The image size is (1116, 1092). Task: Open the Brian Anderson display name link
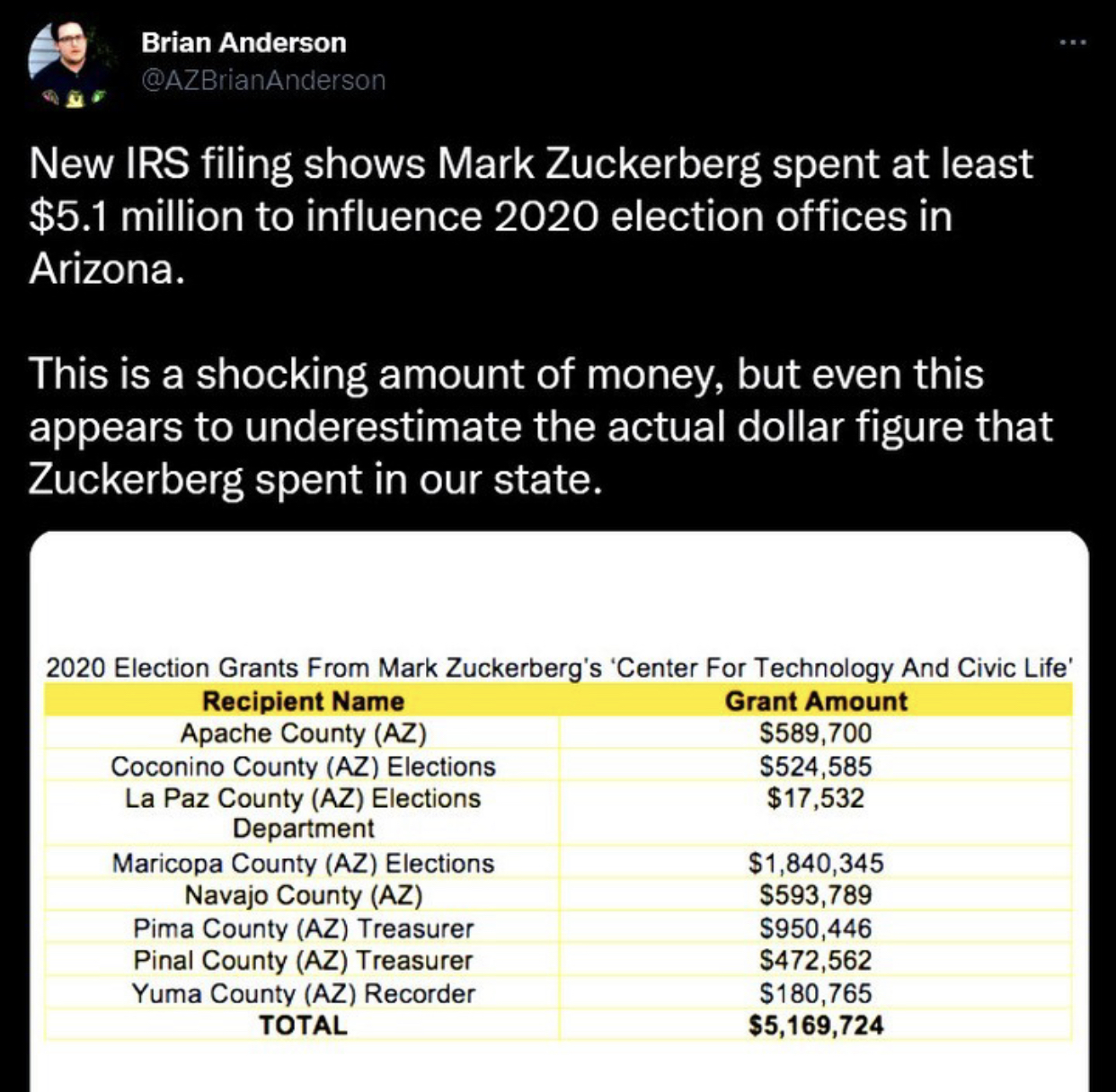(244, 42)
